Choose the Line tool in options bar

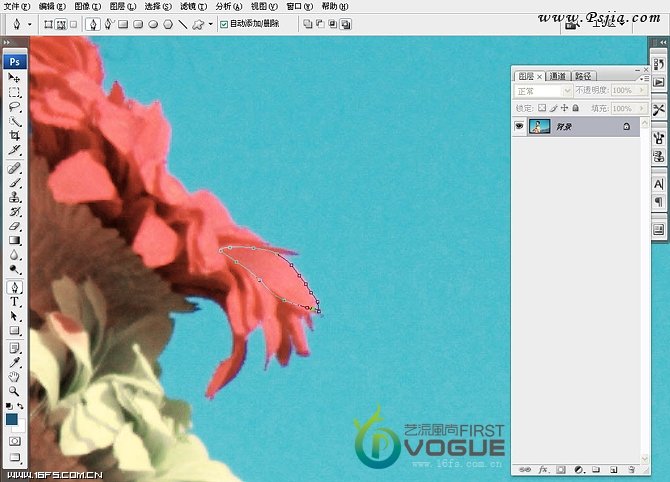[x=183, y=23]
